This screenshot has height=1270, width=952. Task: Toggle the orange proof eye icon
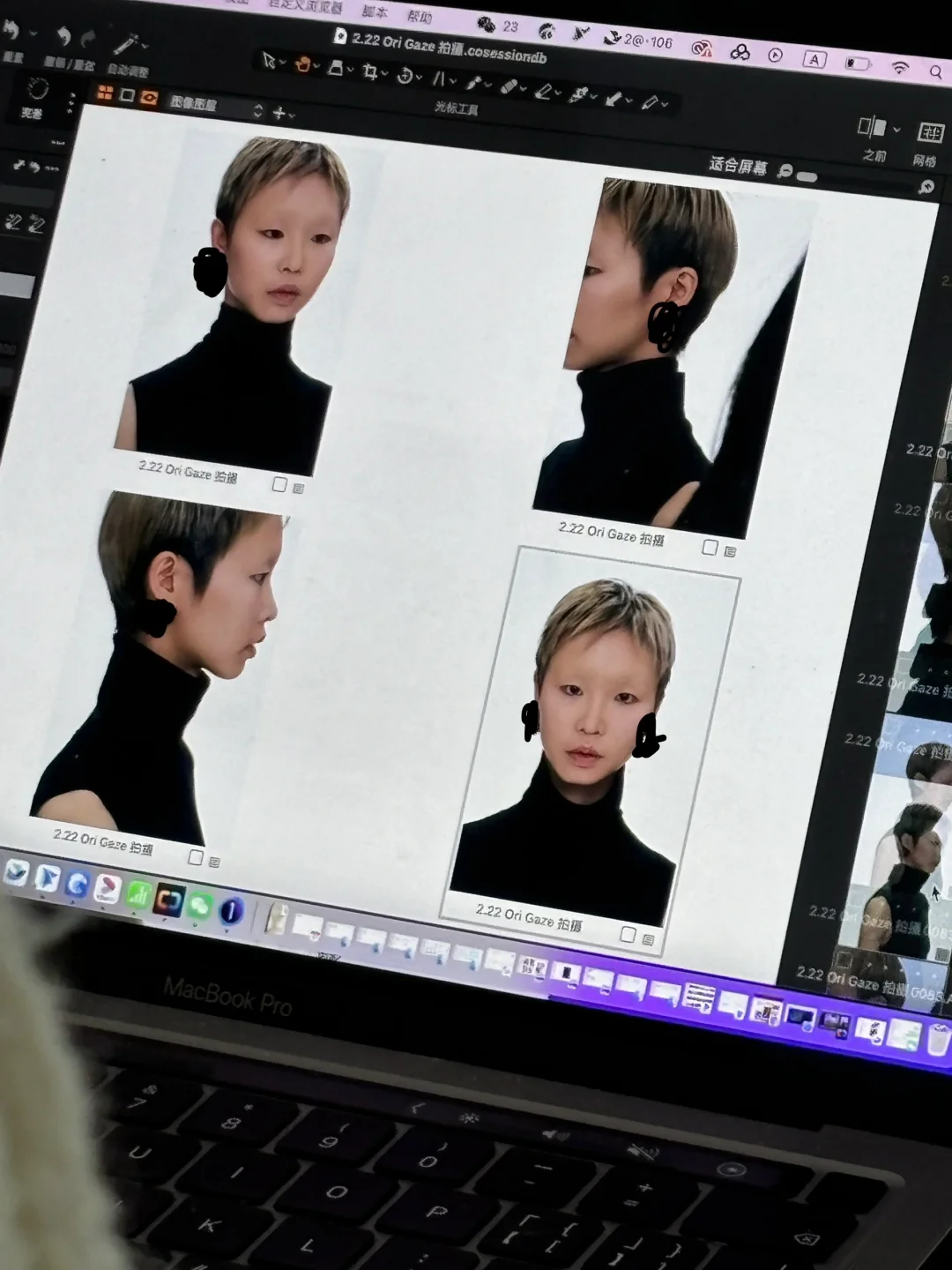149,97
